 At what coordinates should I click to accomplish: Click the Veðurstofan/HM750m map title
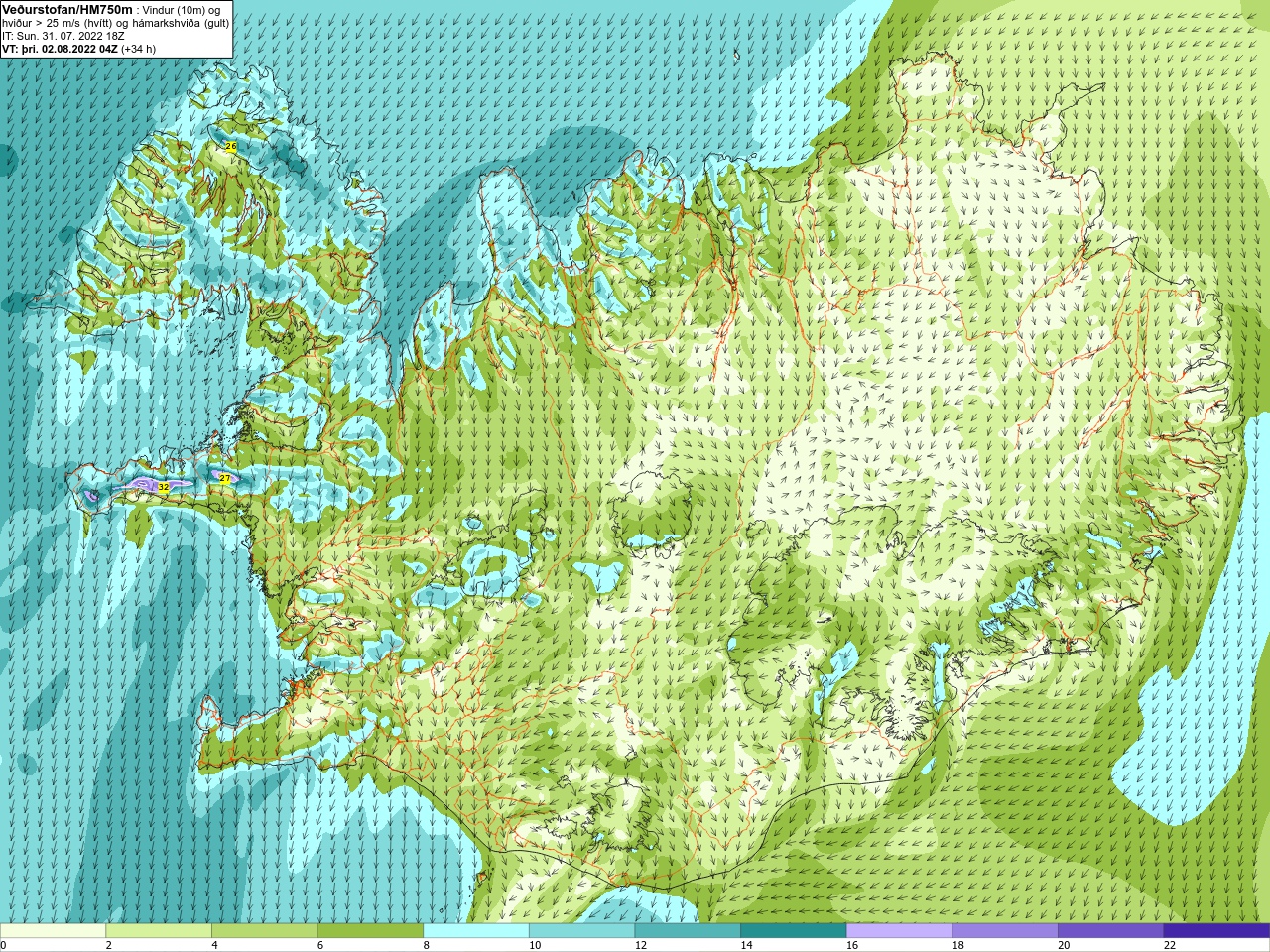(67, 9)
